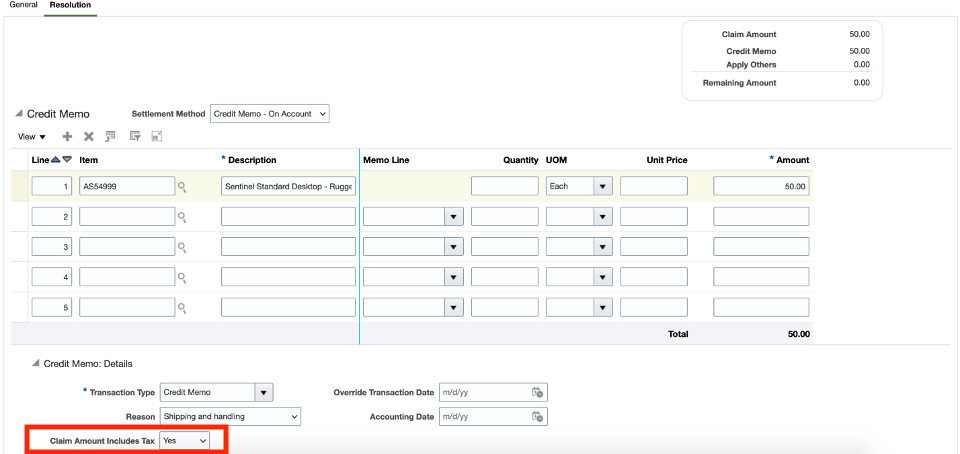The image size is (960, 454).
Task: Open the View menu
Action: click(x=32, y=137)
